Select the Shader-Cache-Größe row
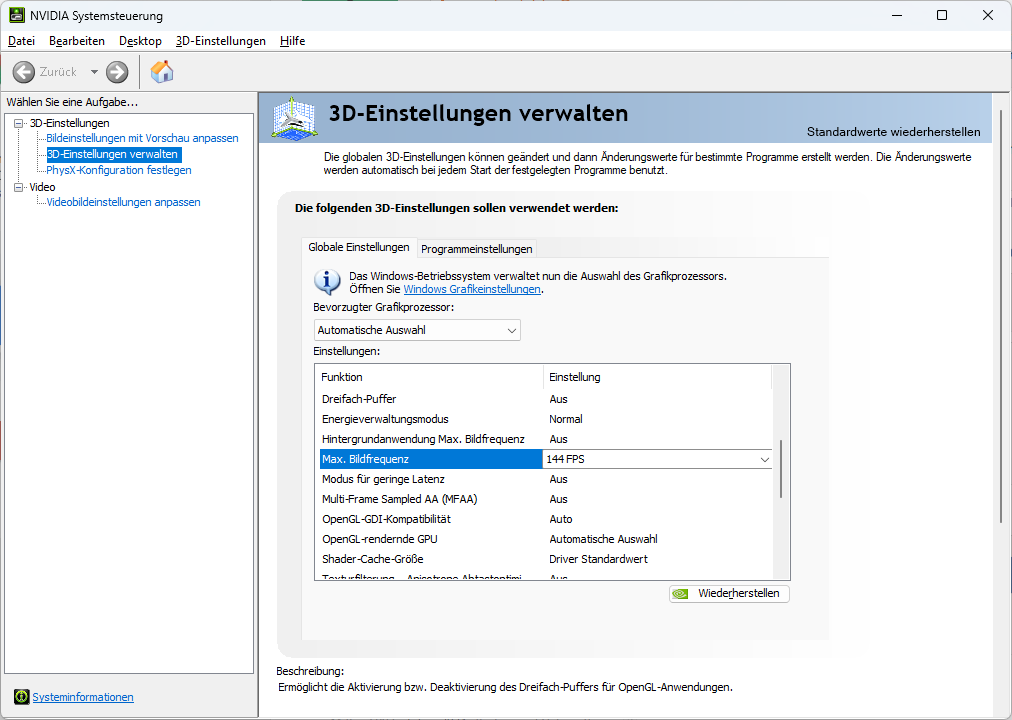This screenshot has width=1012, height=720. pos(546,559)
